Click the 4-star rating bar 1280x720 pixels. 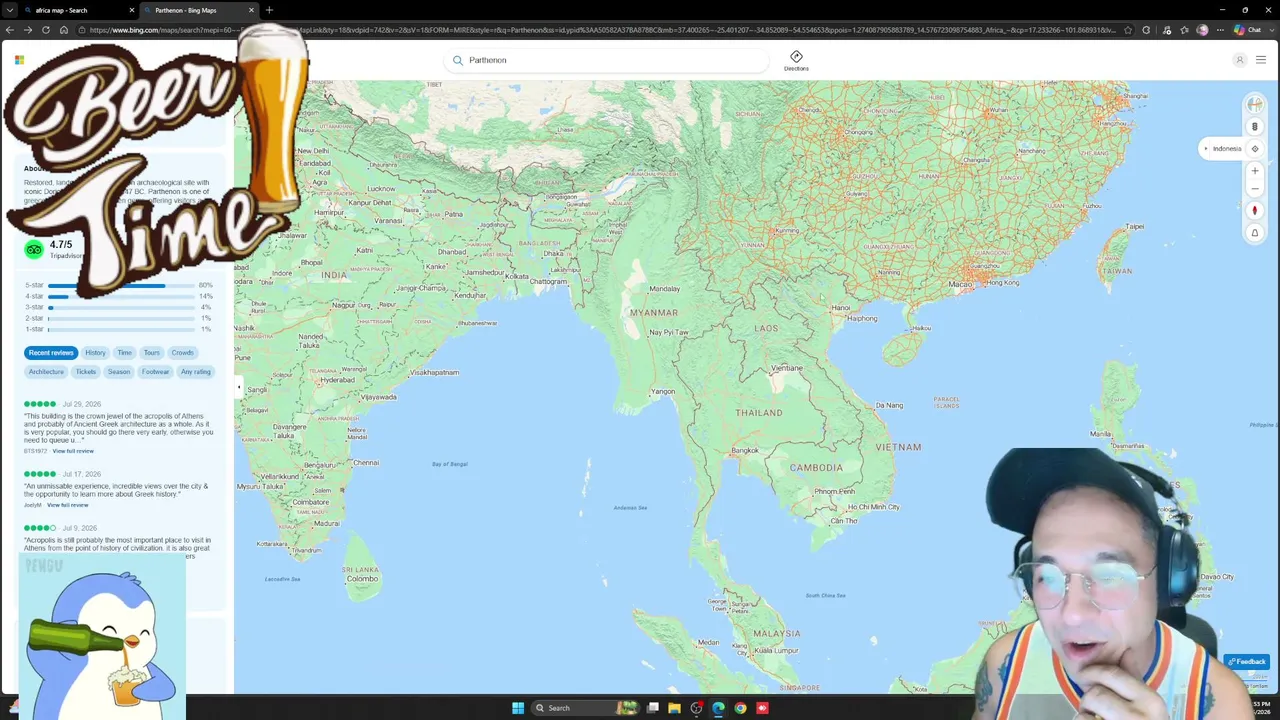click(x=121, y=297)
